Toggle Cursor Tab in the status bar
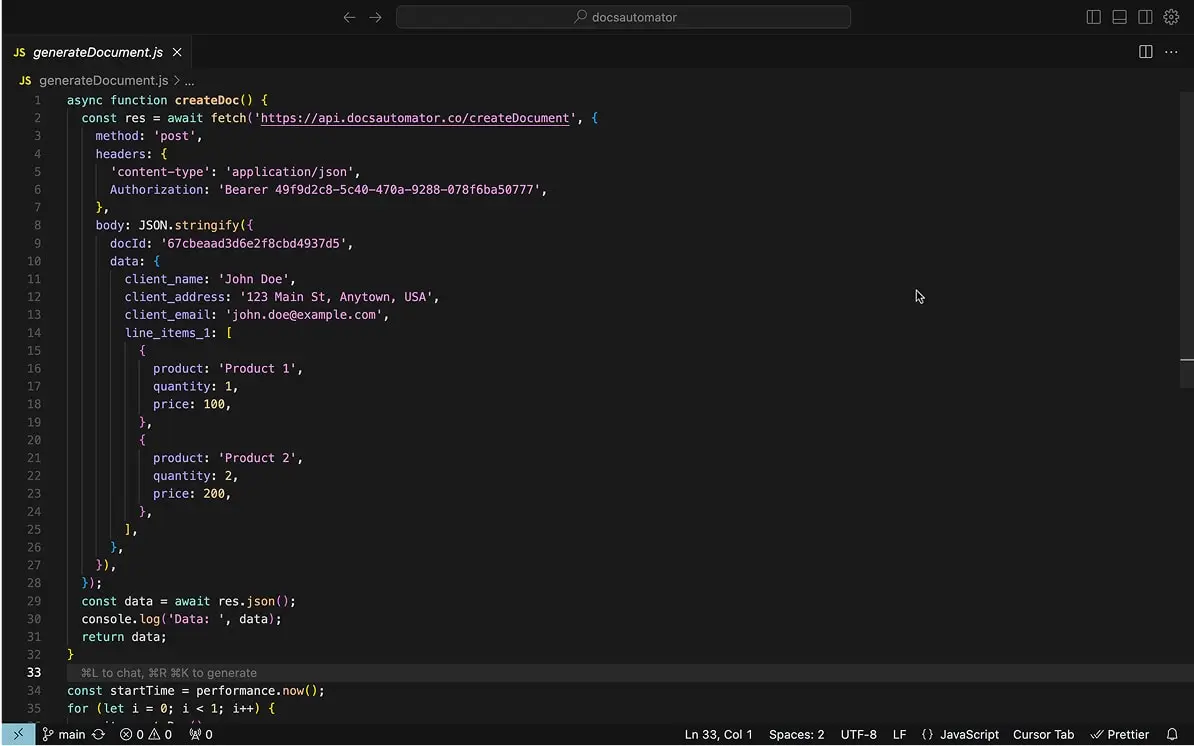The width and height of the screenshot is (1194, 746). [x=1043, y=734]
